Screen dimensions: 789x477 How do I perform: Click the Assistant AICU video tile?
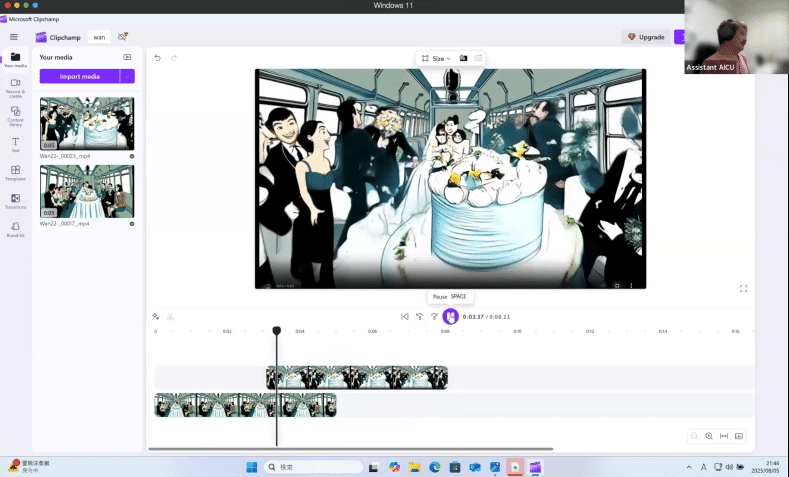[736, 37]
